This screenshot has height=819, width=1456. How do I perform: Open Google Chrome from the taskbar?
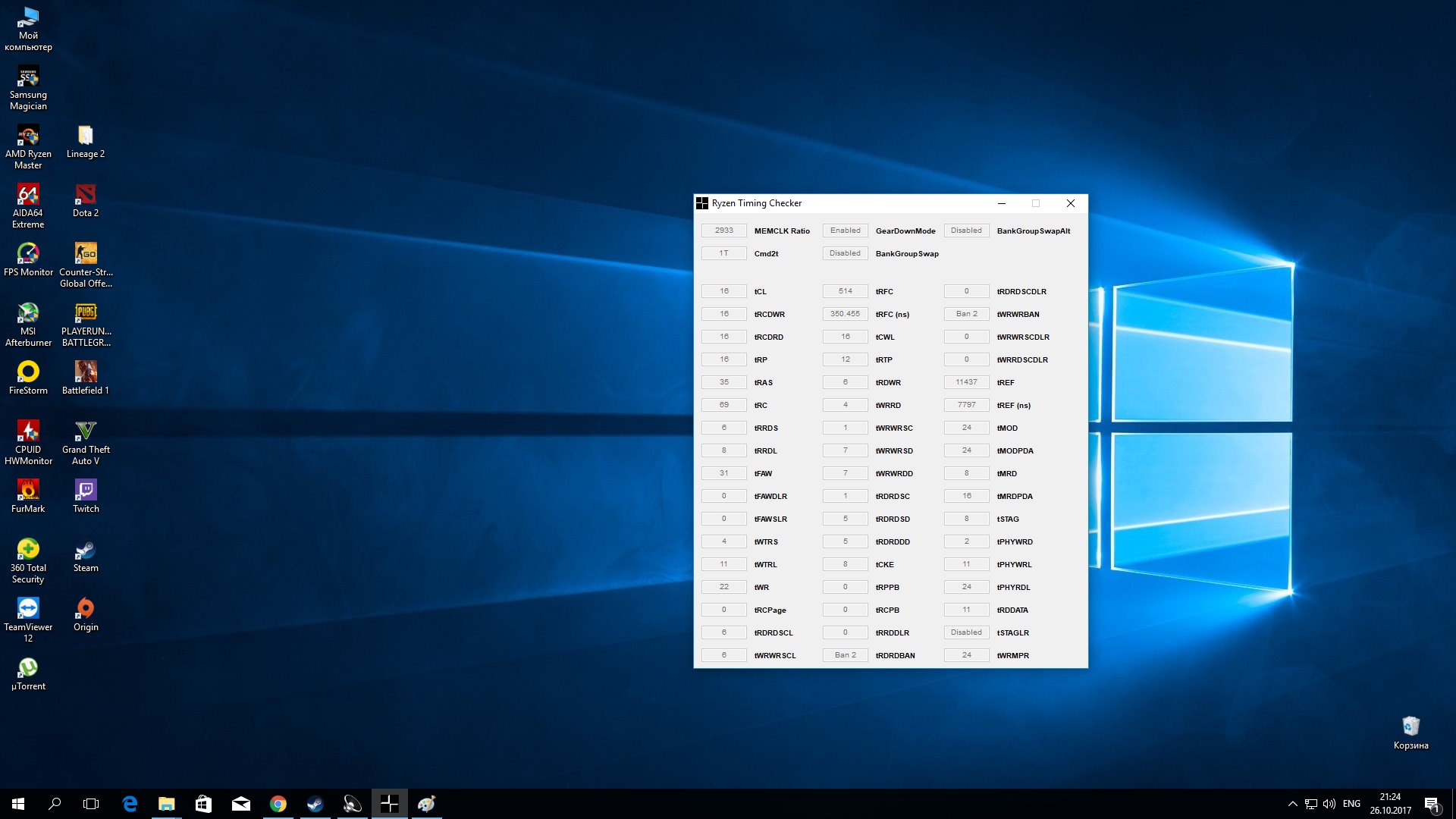[x=278, y=804]
